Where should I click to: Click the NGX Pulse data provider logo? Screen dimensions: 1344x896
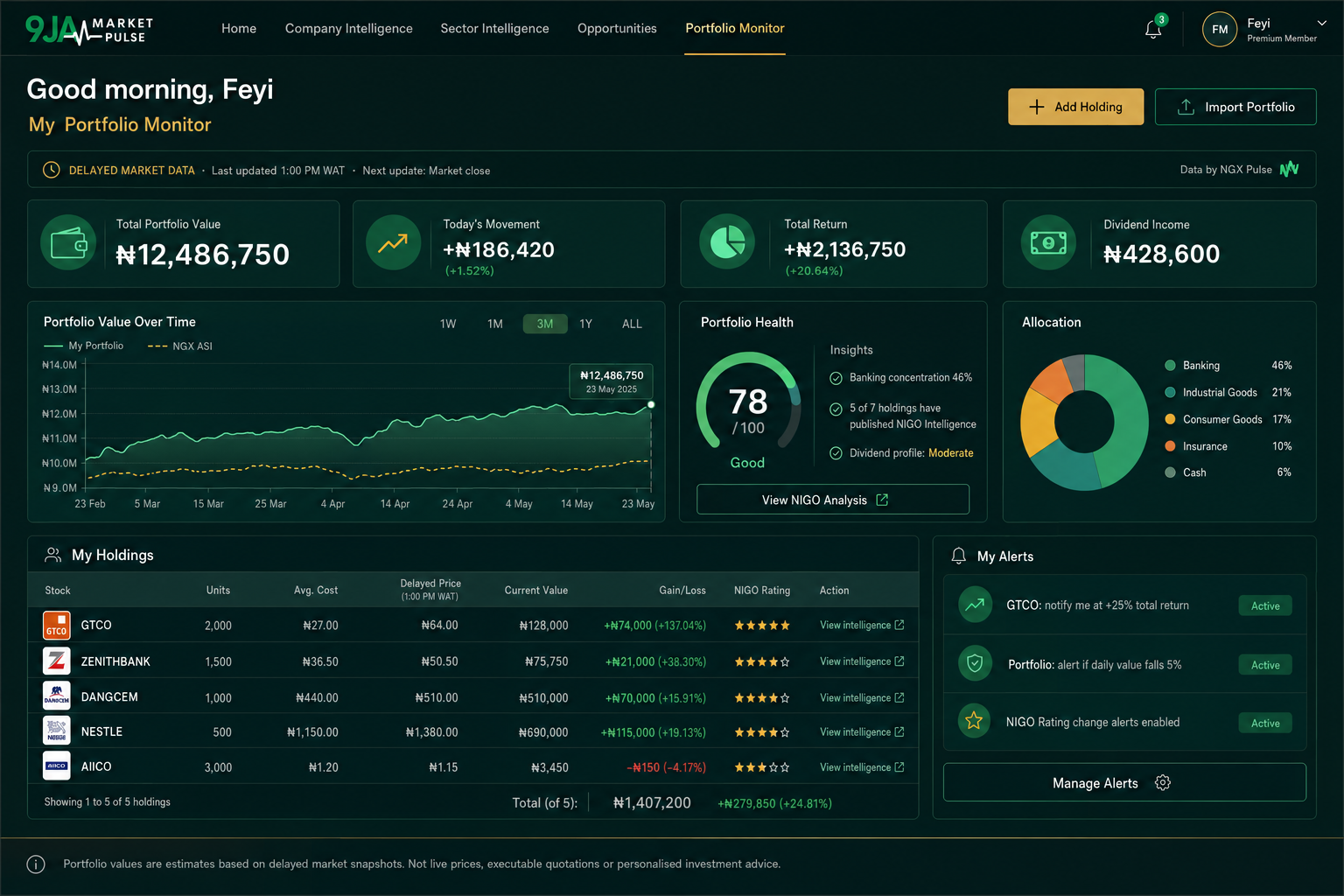[1290, 170]
